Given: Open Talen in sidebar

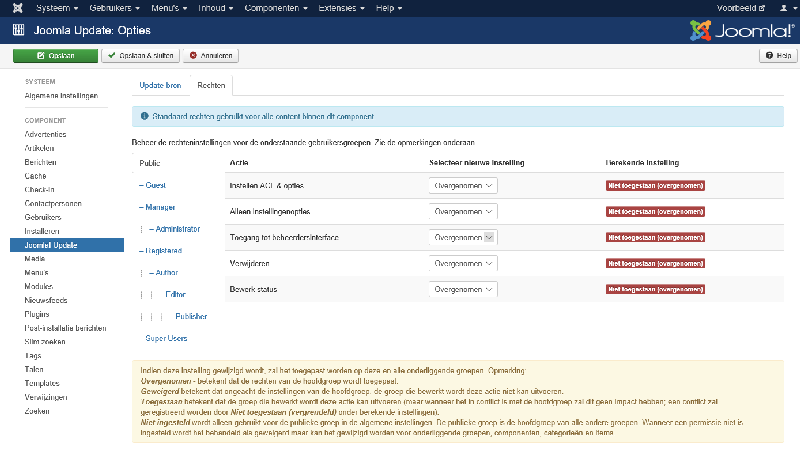Looking at the screenshot, I should (34, 369).
